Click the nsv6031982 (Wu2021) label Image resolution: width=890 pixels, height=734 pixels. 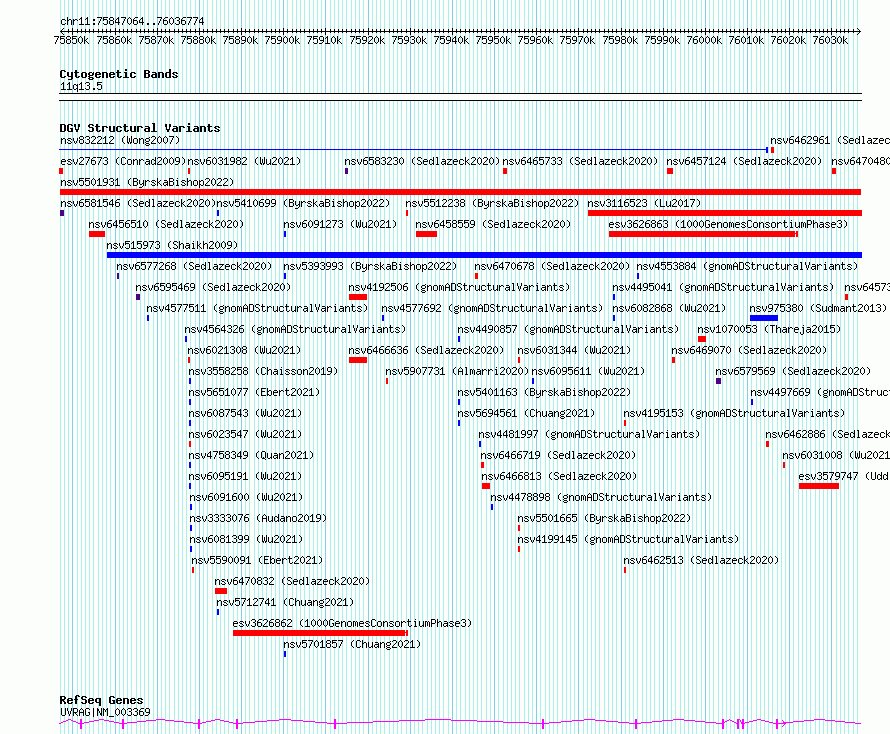tap(244, 161)
